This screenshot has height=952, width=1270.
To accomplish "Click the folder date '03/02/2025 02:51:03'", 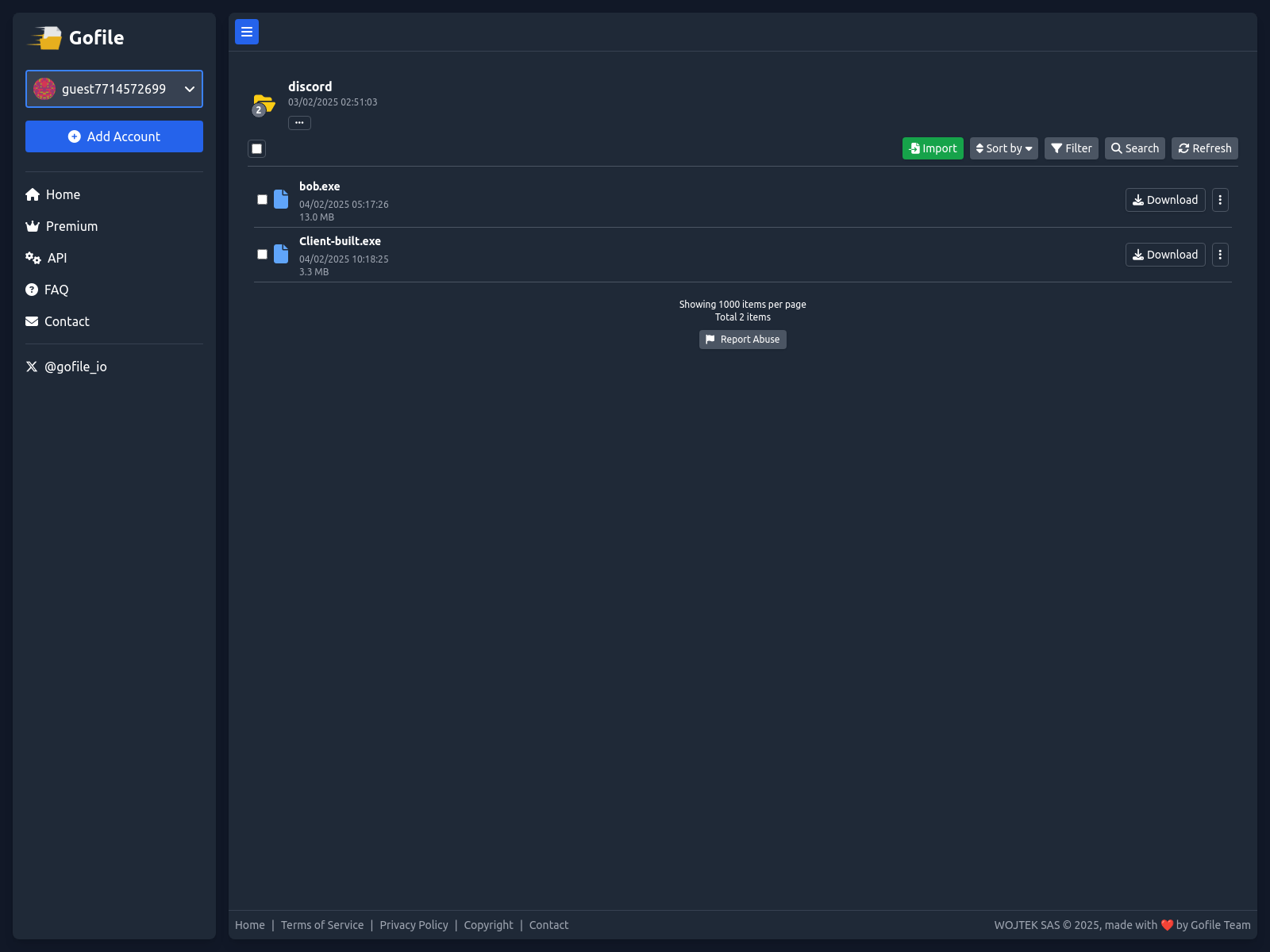I will 333,102.
